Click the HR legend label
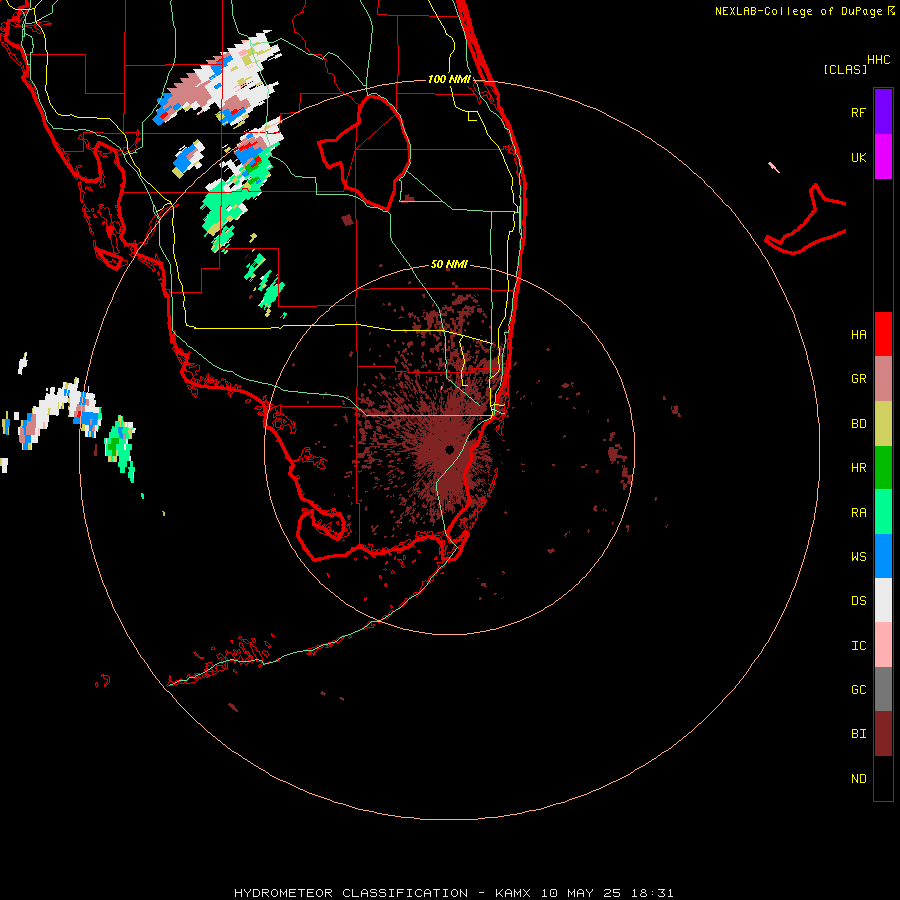This screenshot has width=900, height=900. [858, 468]
